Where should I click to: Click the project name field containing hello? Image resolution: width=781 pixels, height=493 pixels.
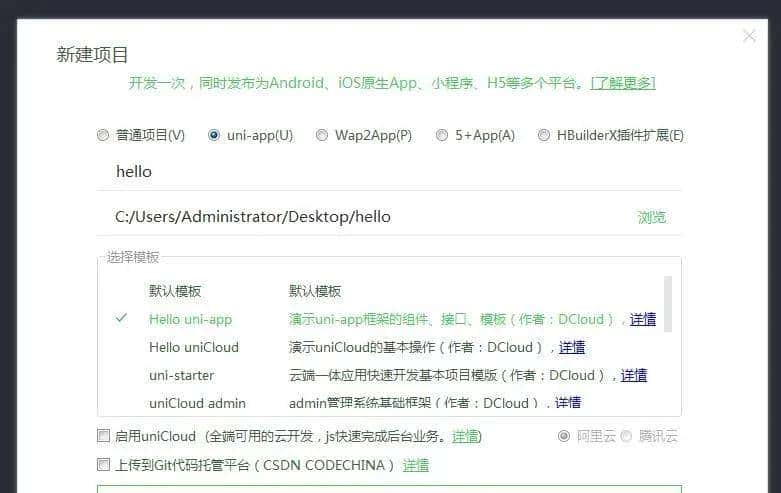(x=389, y=172)
